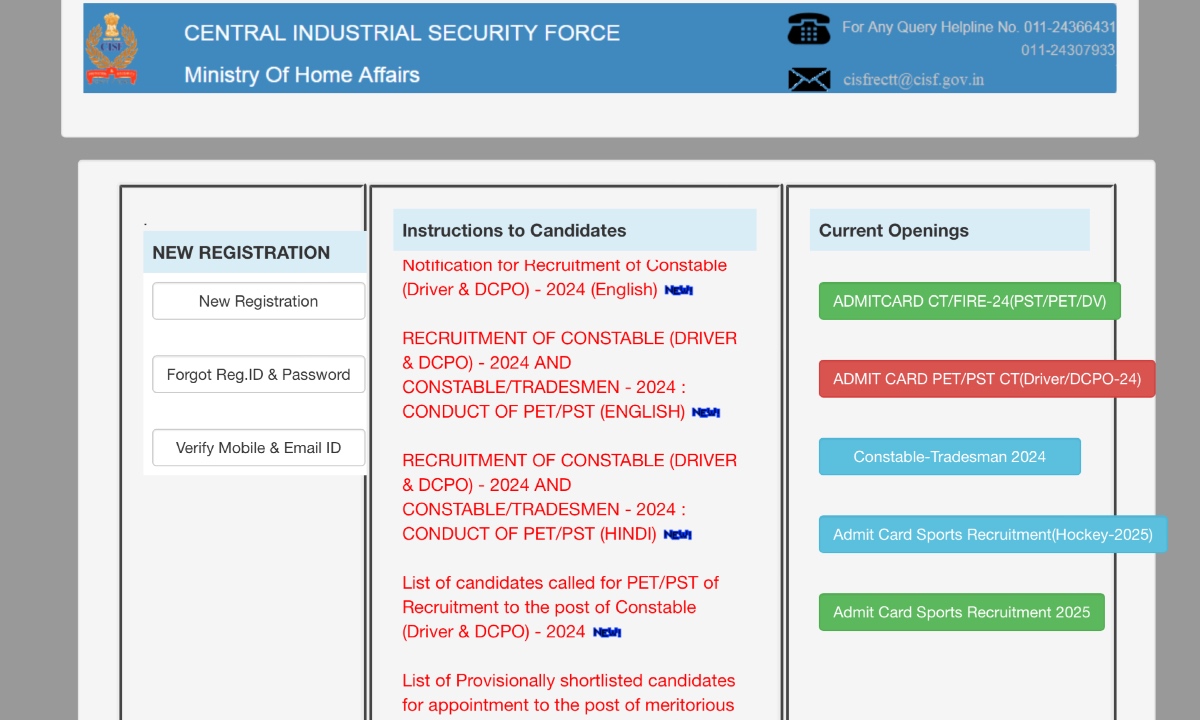1200x720 pixels.
Task: Open Admit Card Sports Recruitment 2025
Action: [962, 612]
